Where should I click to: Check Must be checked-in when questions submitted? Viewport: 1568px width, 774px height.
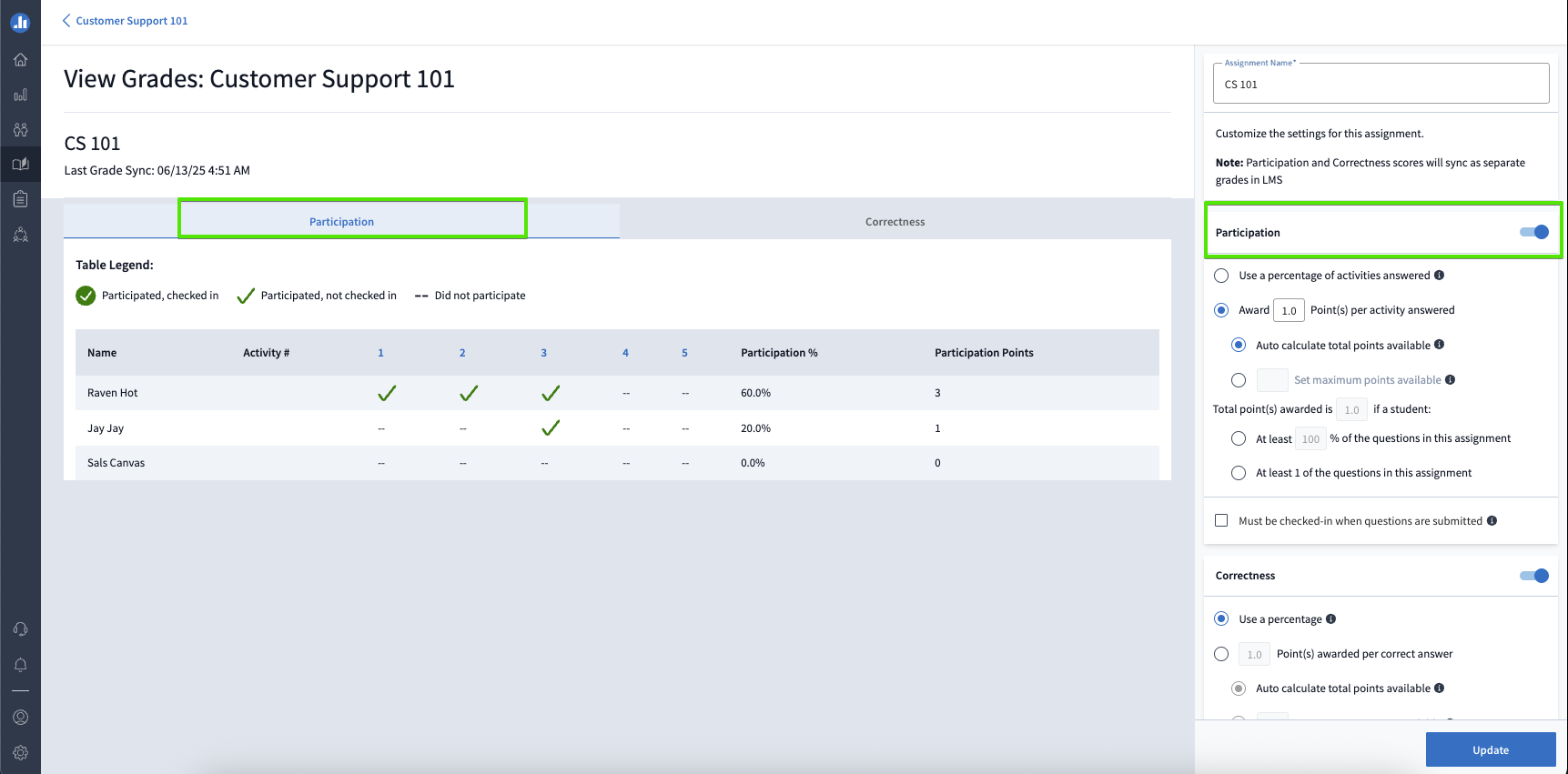(x=1221, y=521)
